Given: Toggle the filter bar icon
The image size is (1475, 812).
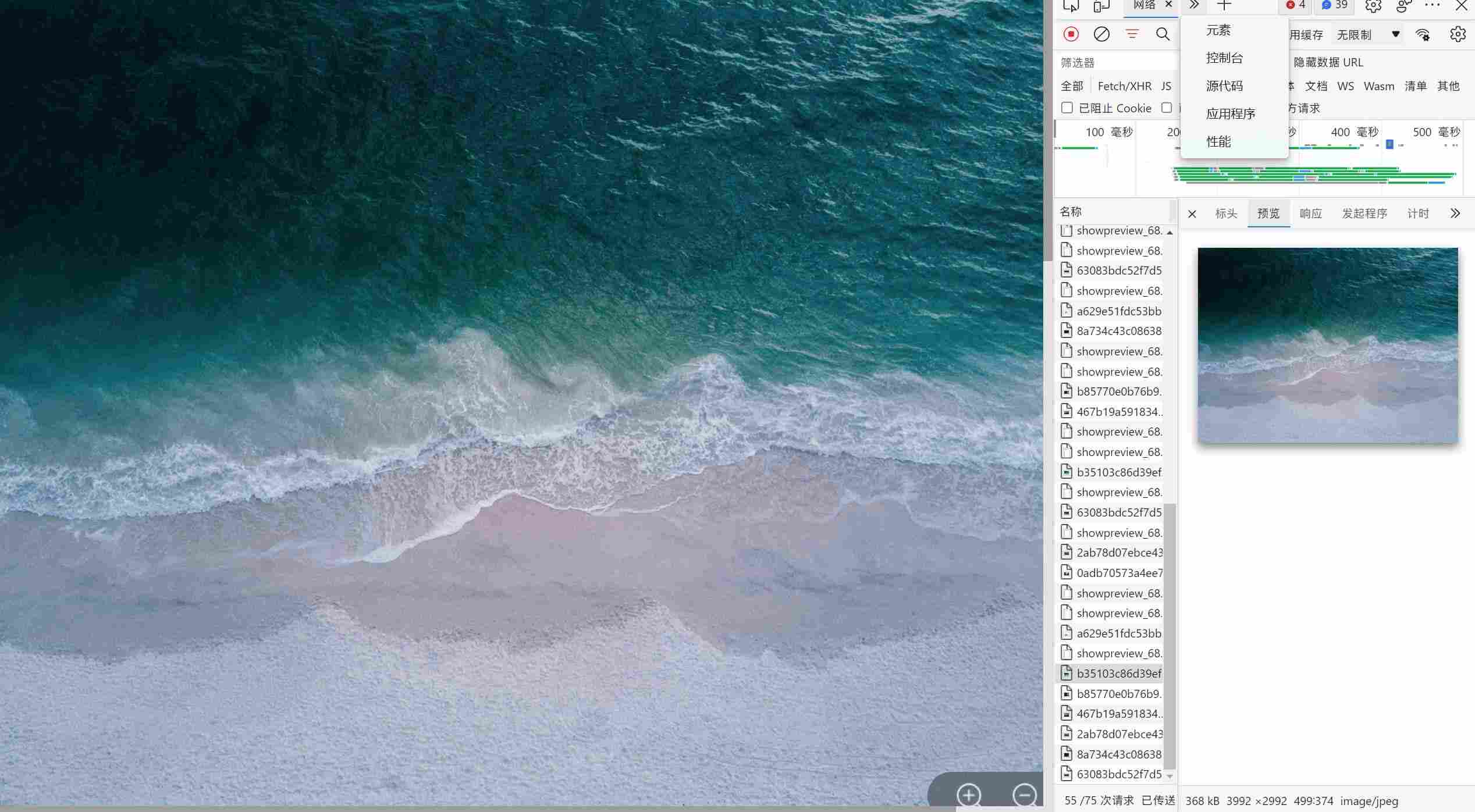Looking at the screenshot, I should [x=1132, y=34].
